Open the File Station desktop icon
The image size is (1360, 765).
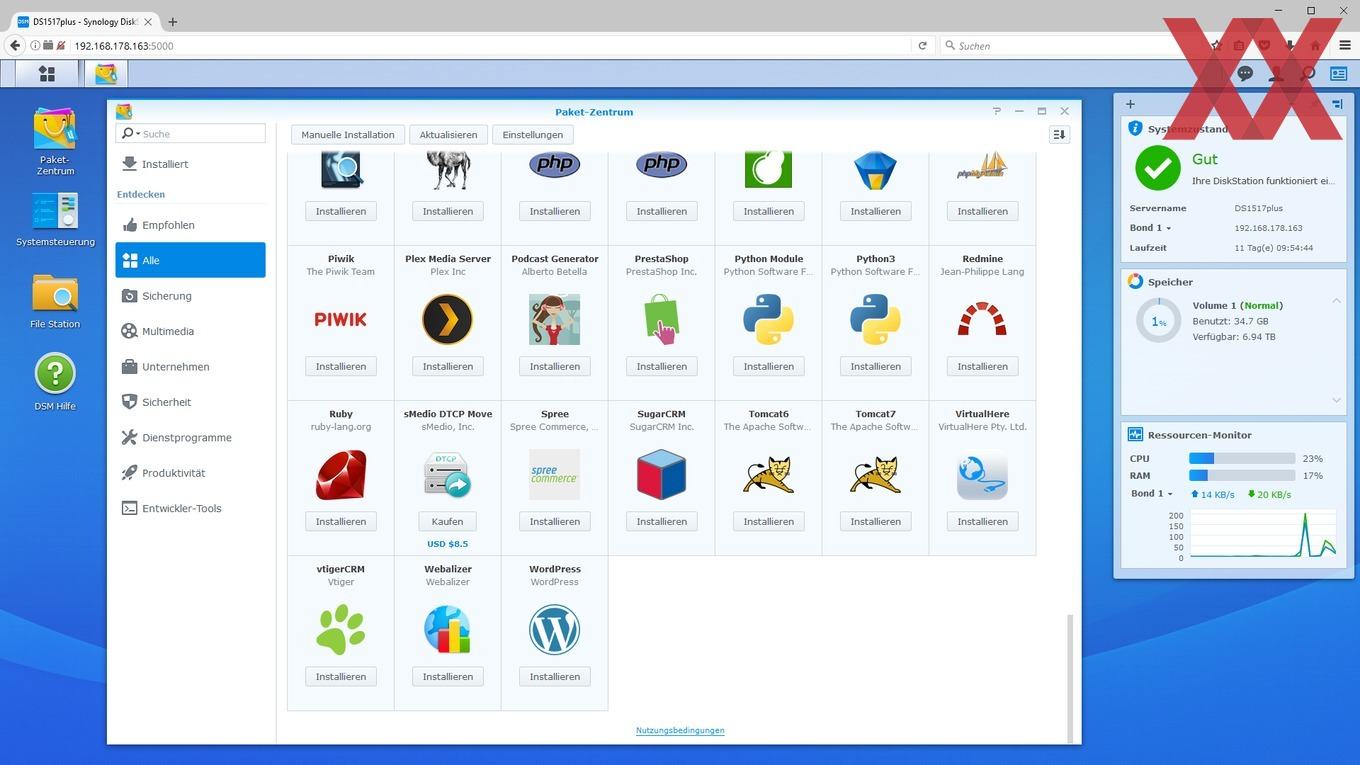(55, 301)
